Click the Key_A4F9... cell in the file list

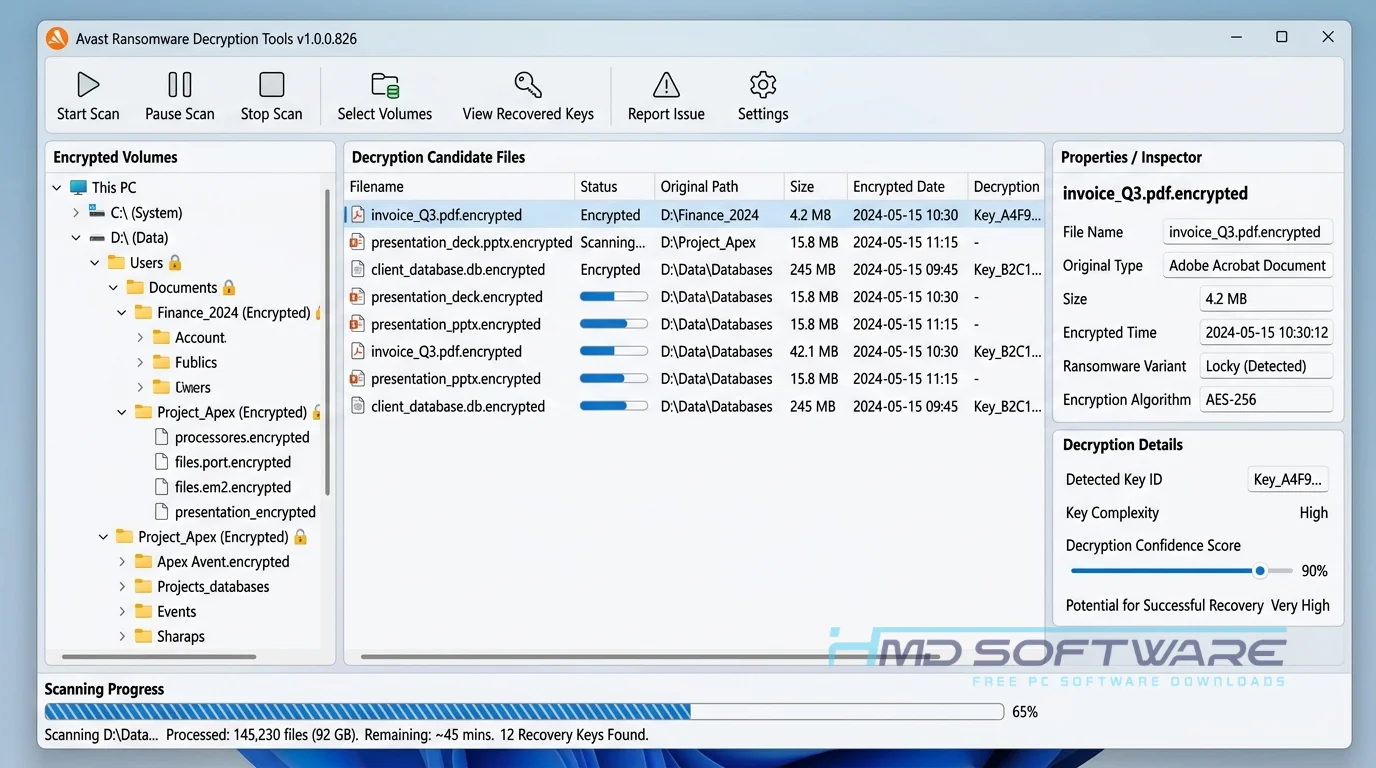coord(1008,215)
